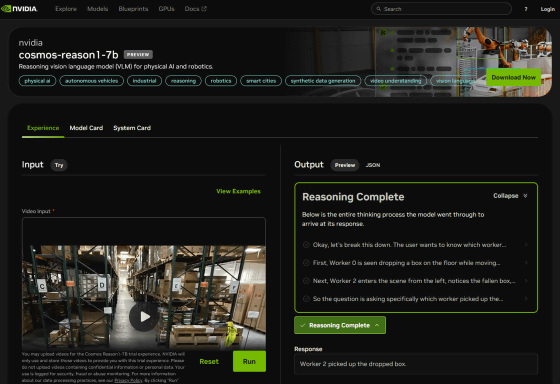
Task: Click the response text "Worker 2 picked up the dropped box."
Action: (x=353, y=364)
